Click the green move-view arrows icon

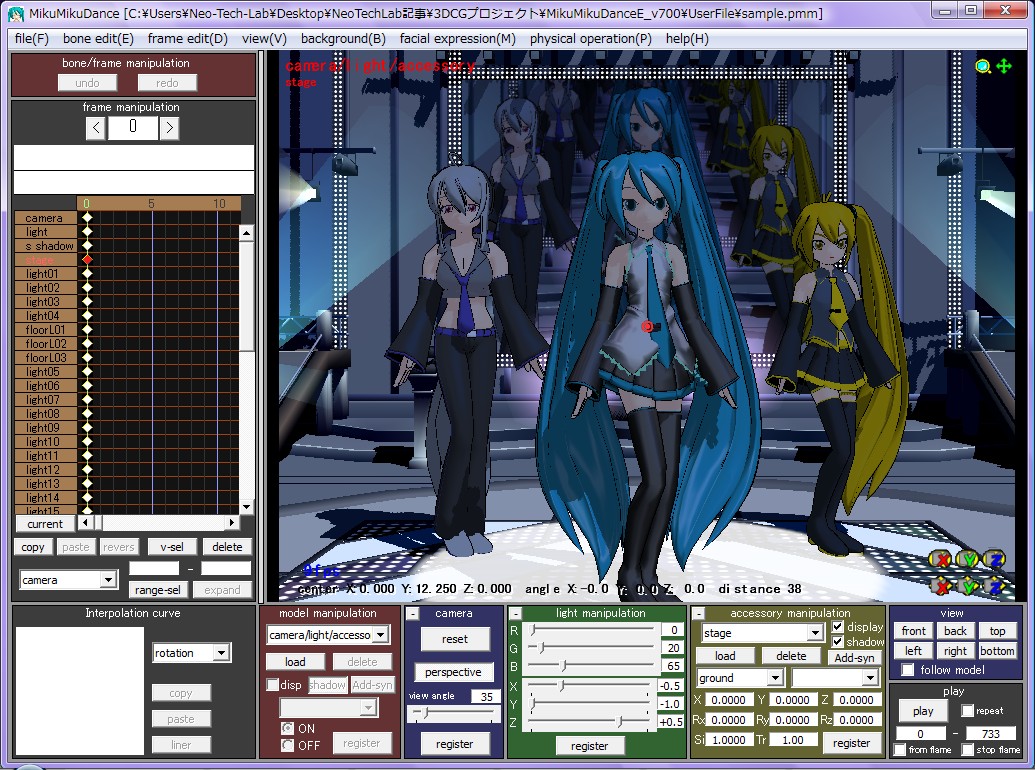coord(1004,66)
